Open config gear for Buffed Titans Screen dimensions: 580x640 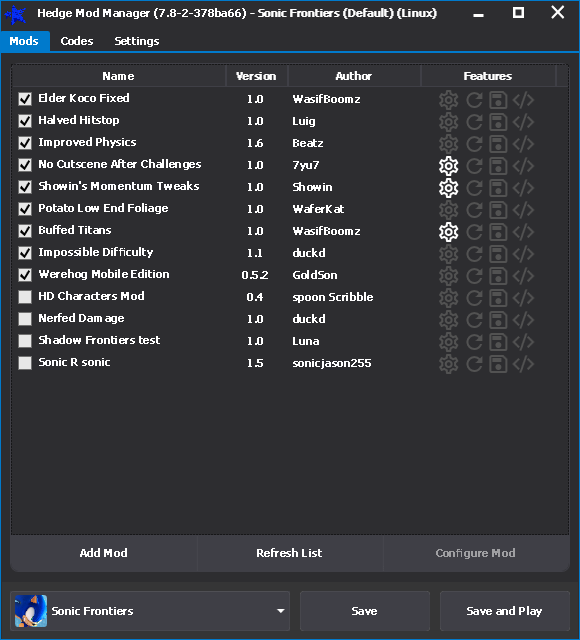coord(449,232)
